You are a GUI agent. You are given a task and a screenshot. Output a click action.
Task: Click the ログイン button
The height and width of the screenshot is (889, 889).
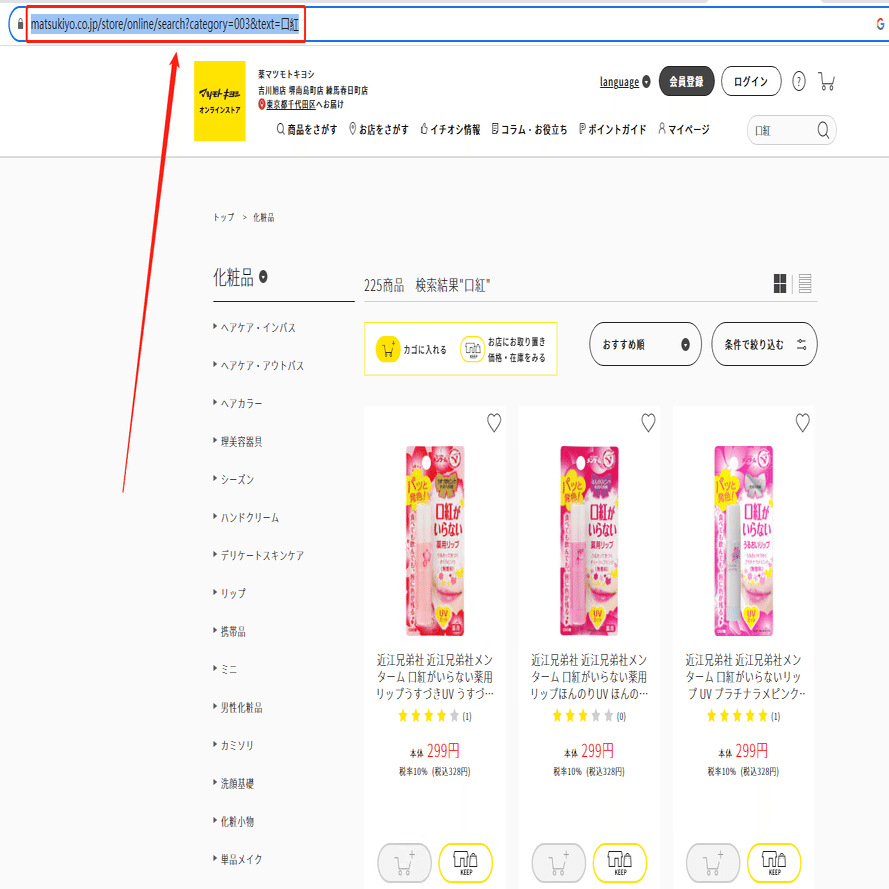pyautogui.click(x=751, y=81)
